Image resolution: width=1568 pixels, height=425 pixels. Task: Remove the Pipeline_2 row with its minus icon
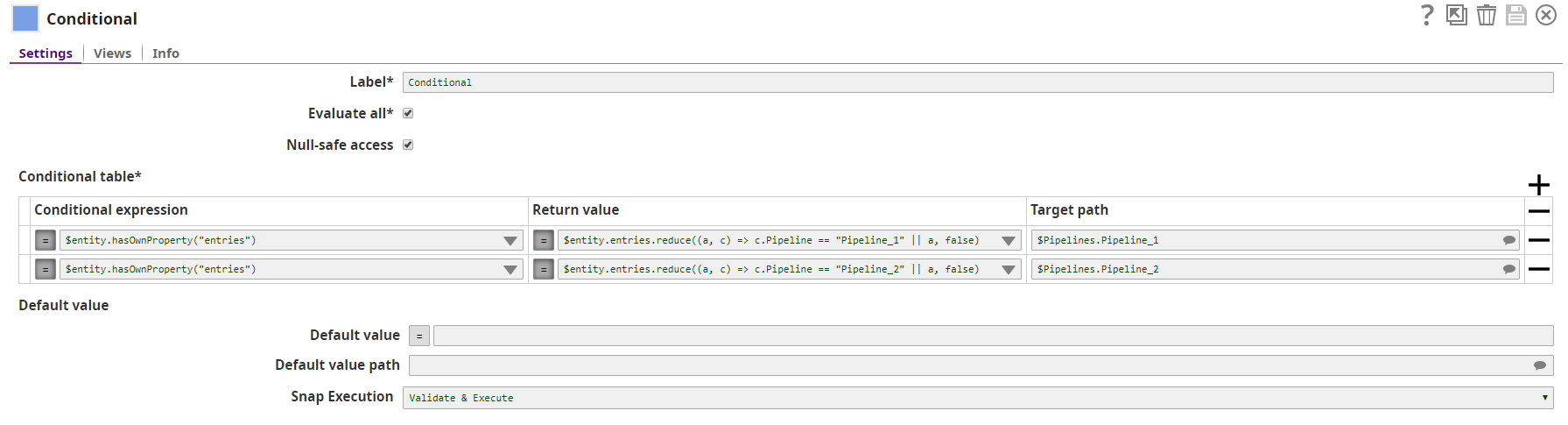(1538, 269)
